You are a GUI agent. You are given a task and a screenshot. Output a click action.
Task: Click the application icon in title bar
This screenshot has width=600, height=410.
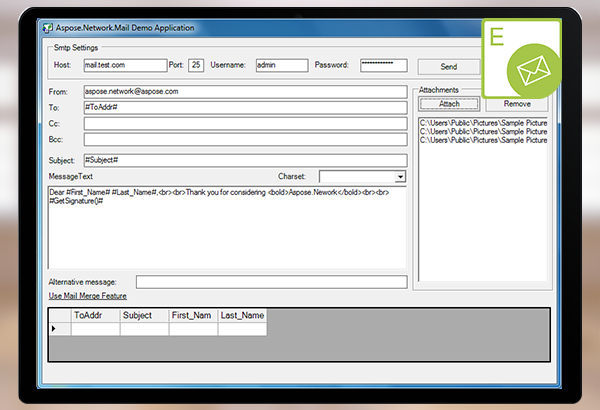click(48, 28)
